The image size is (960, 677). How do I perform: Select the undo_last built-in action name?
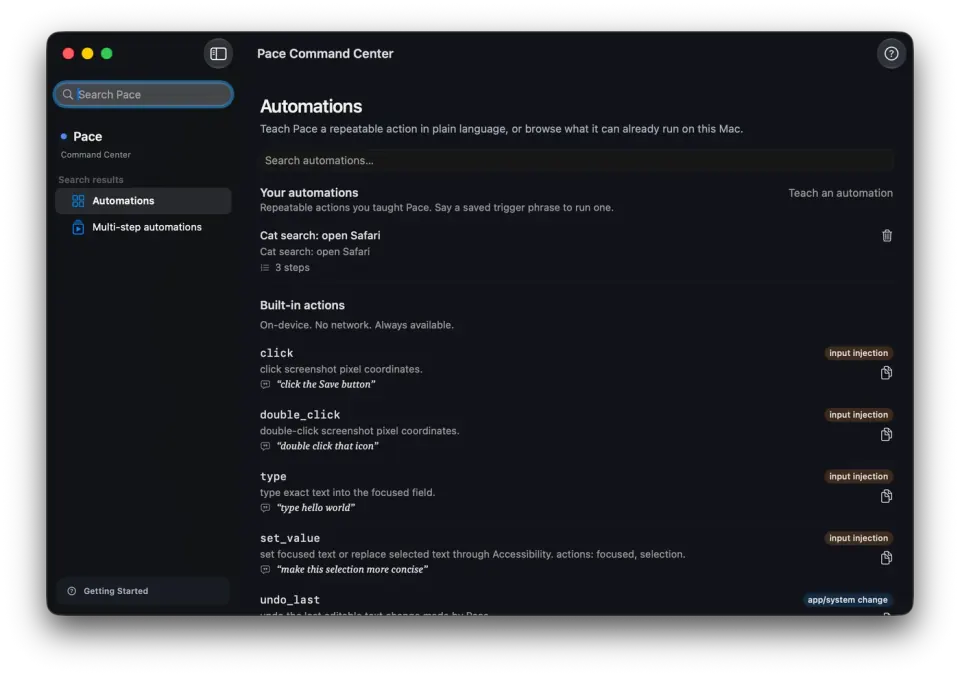click(290, 600)
